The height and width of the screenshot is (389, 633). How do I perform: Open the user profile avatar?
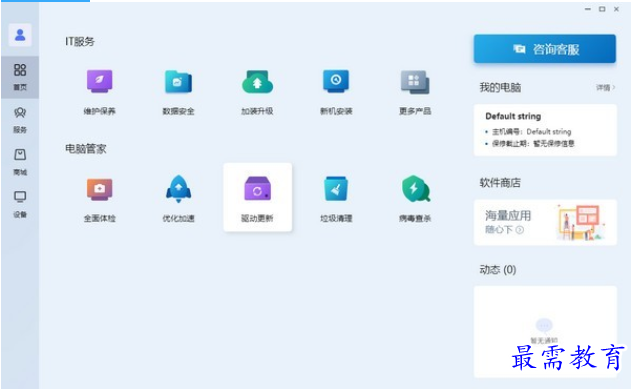[20, 35]
